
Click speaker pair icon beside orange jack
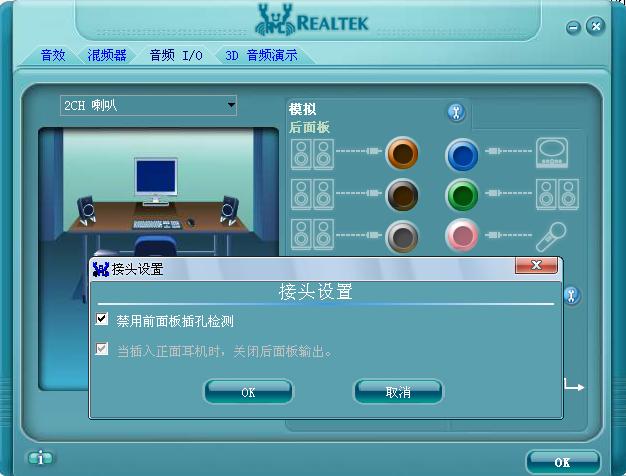pos(312,154)
